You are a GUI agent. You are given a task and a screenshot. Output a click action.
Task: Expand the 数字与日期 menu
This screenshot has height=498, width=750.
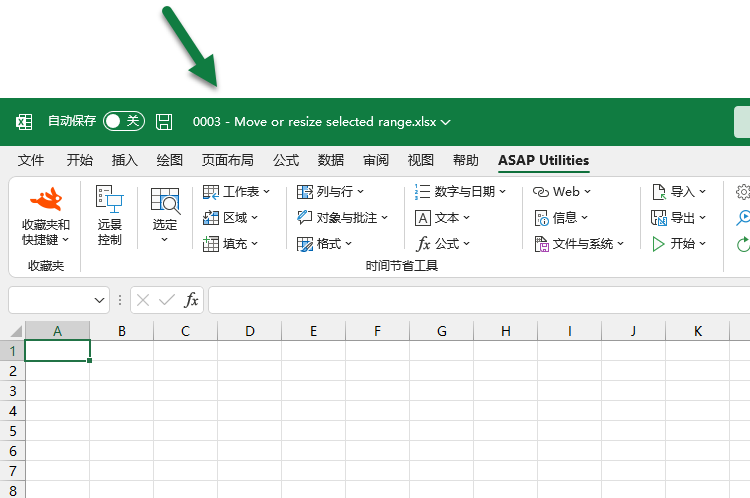(x=460, y=192)
